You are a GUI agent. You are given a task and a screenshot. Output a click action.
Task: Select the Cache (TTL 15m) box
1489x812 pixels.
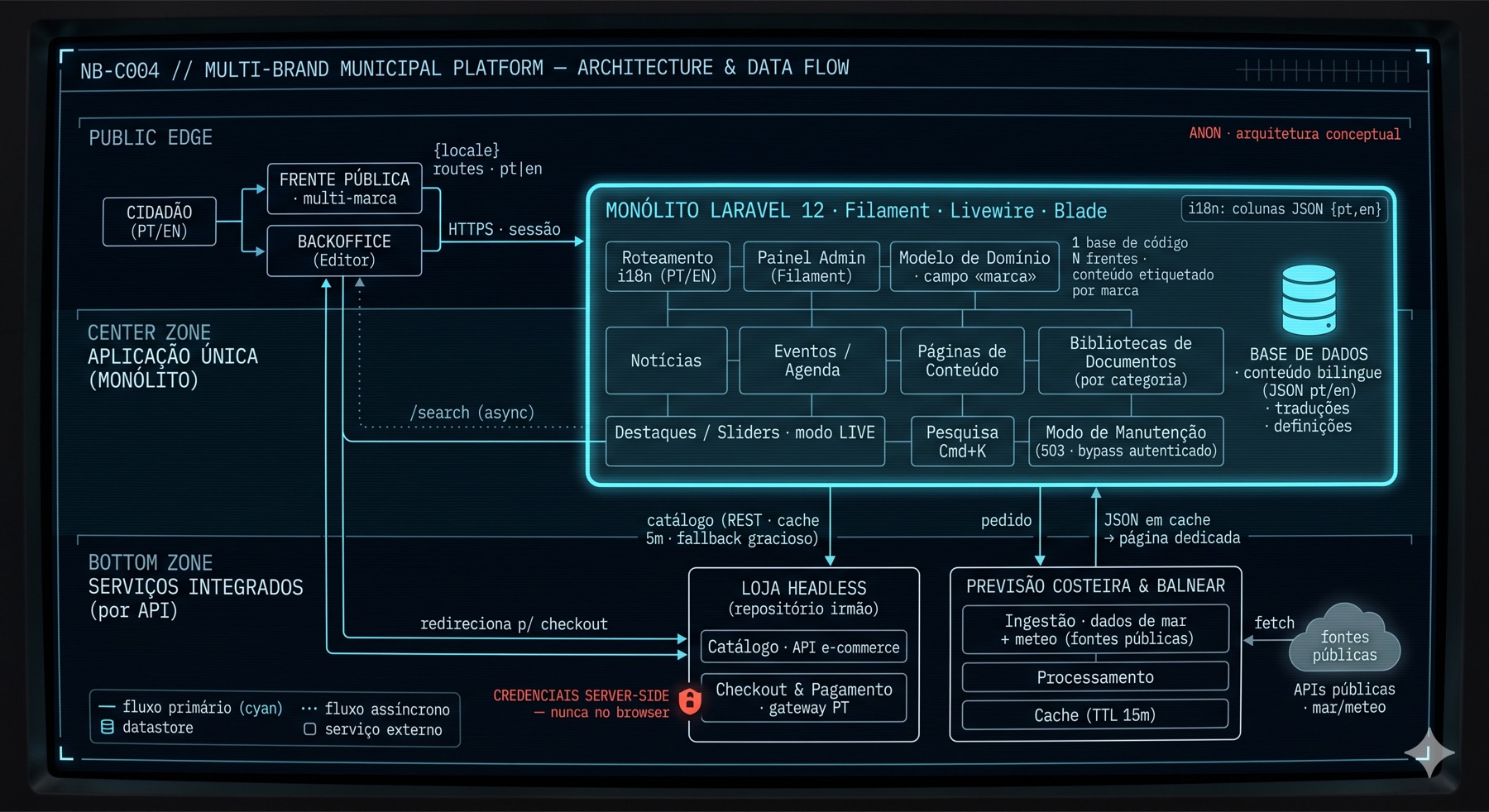pyautogui.click(x=1095, y=714)
